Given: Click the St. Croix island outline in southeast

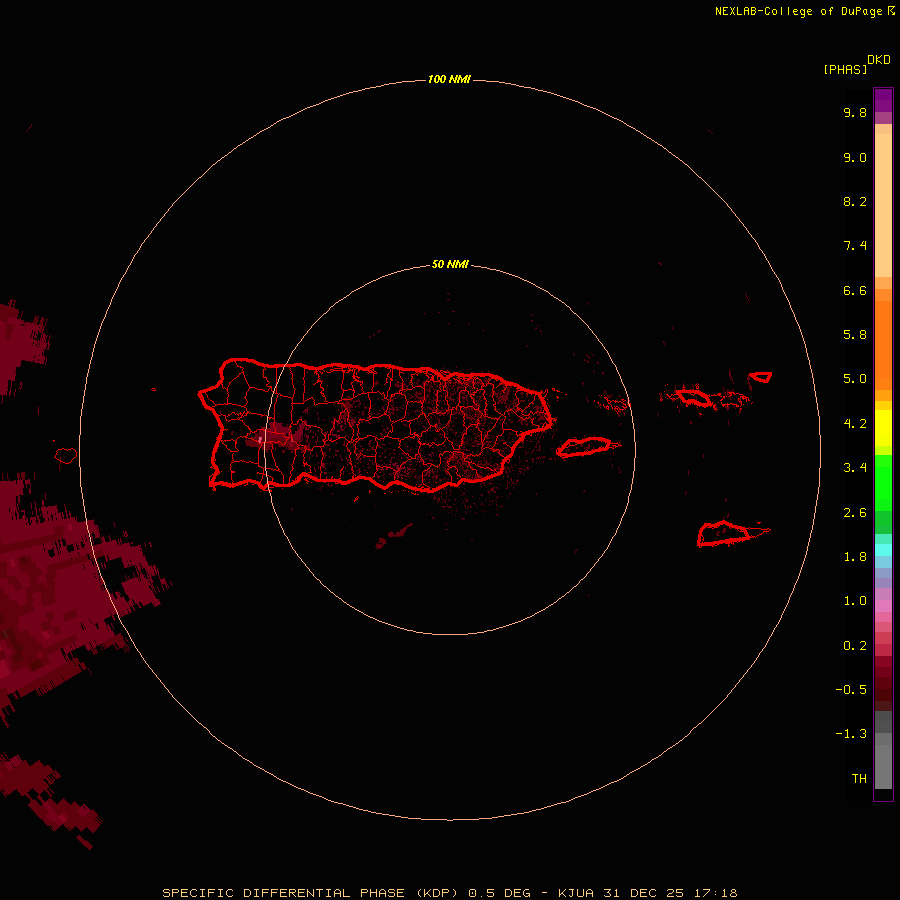Looking at the screenshot, I should click(x=724, y=533).
